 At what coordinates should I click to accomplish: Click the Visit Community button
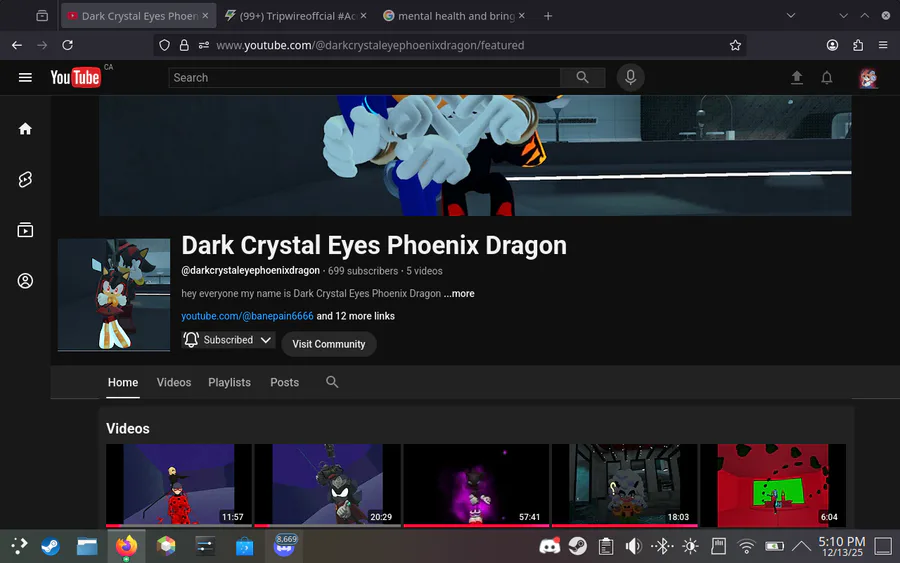click(x=328, y=344)
